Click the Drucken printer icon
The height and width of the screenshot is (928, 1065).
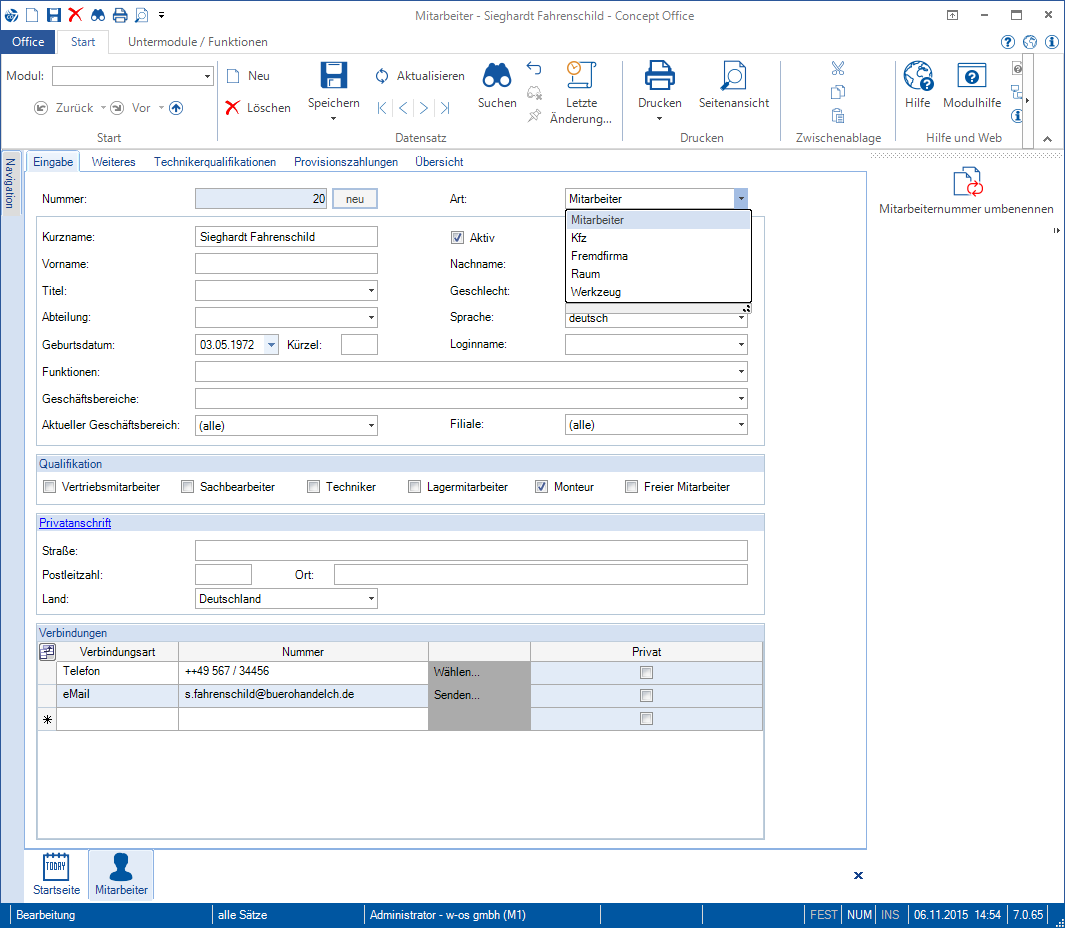[659, 77]
